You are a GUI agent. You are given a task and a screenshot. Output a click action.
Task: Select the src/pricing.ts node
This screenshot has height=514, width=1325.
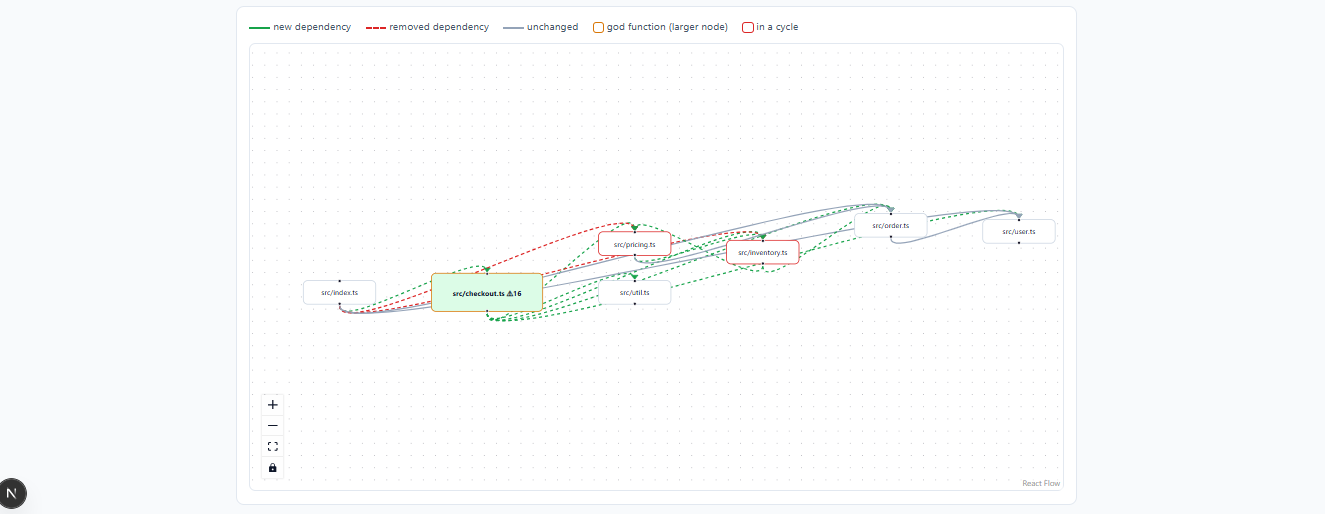635,244
